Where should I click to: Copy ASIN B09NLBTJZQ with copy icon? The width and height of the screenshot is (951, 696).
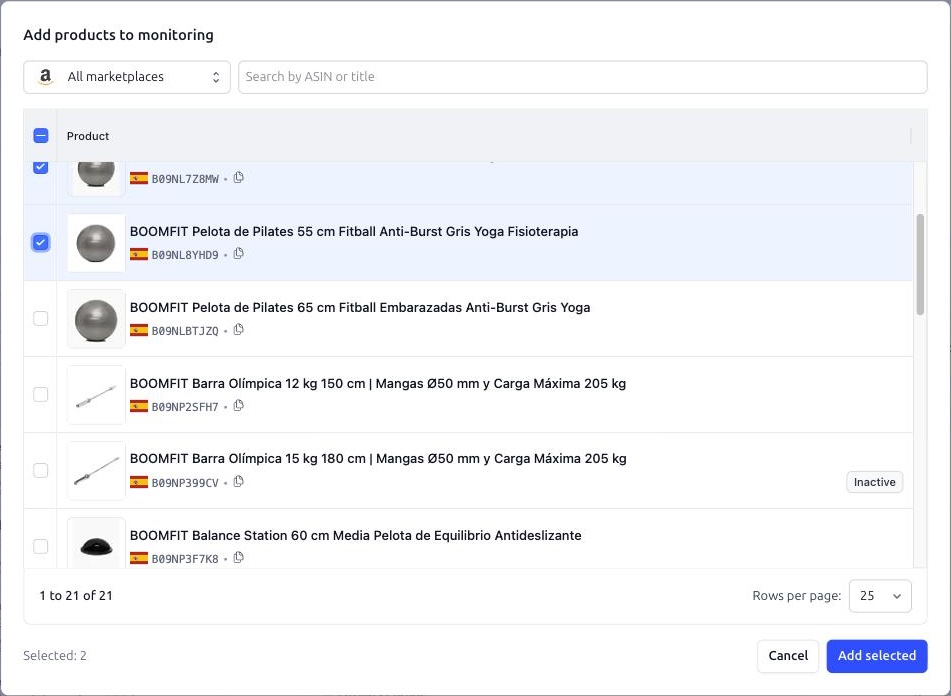(x=238, y=330)
